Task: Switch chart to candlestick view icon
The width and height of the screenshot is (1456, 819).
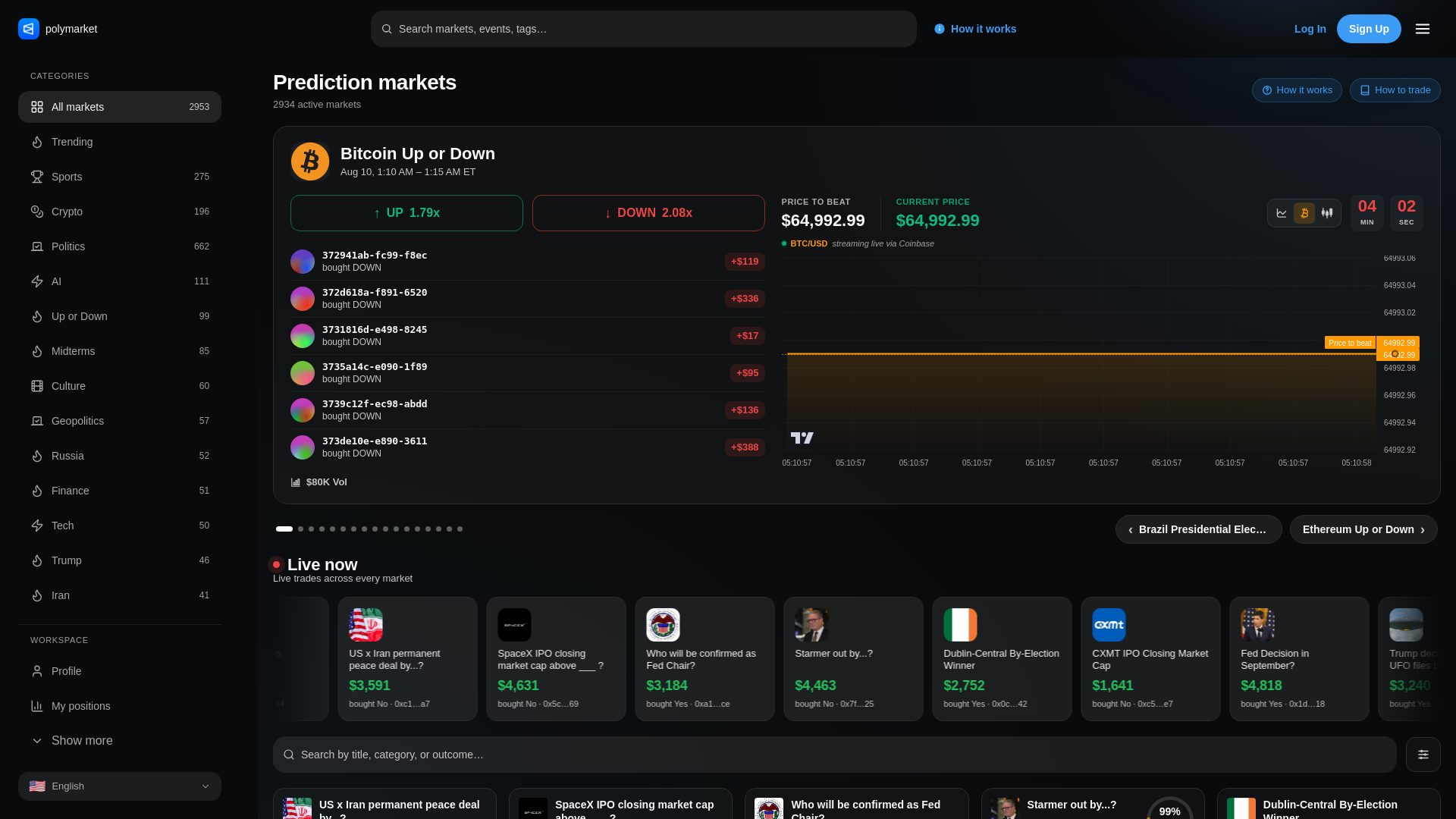Action: 1327,213
